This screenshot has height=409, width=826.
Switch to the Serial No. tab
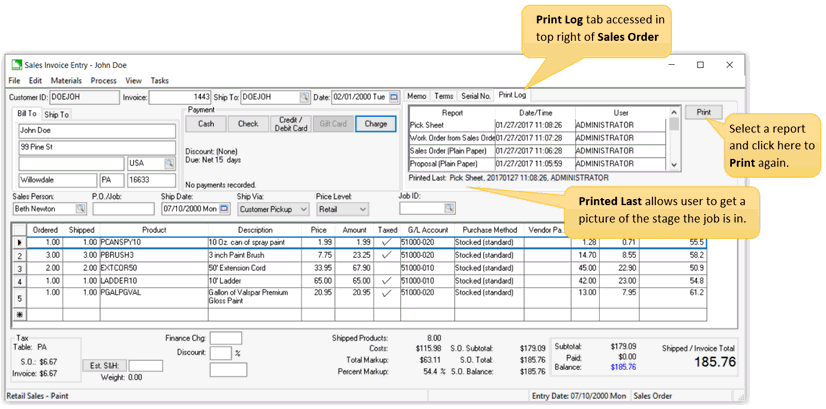coord(475,96)
